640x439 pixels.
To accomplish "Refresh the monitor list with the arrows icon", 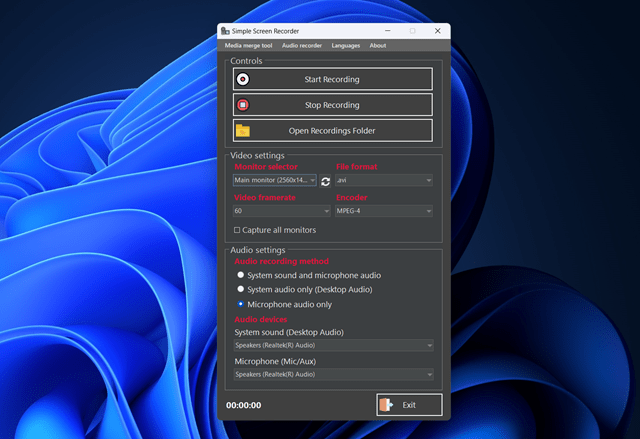I will pos(325,181).
